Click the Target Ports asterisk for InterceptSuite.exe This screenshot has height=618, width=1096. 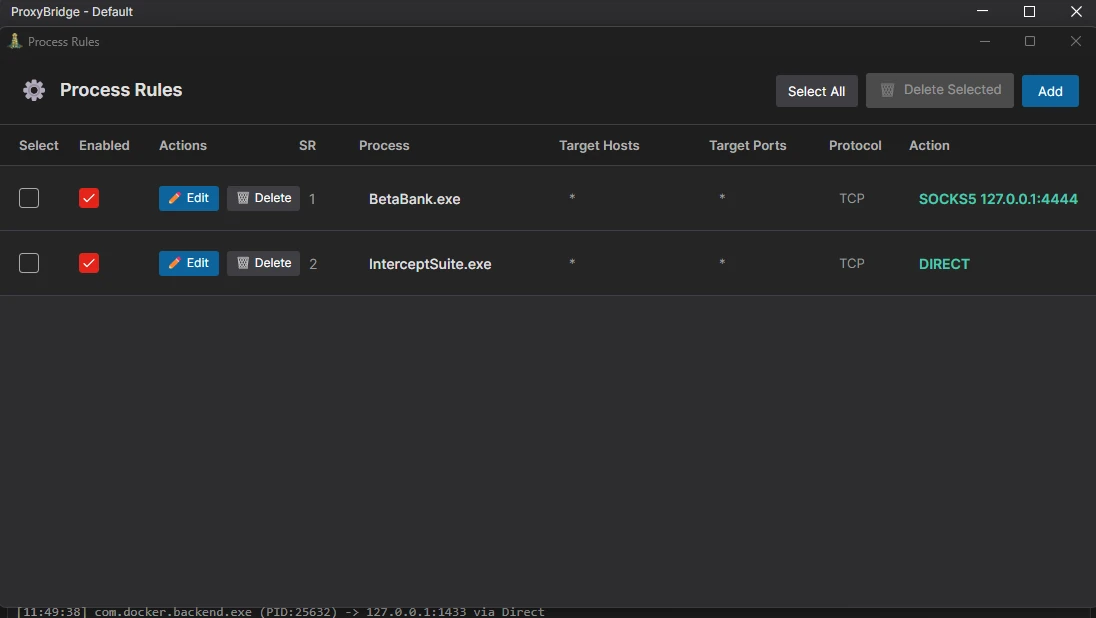(x=722, y=263)
